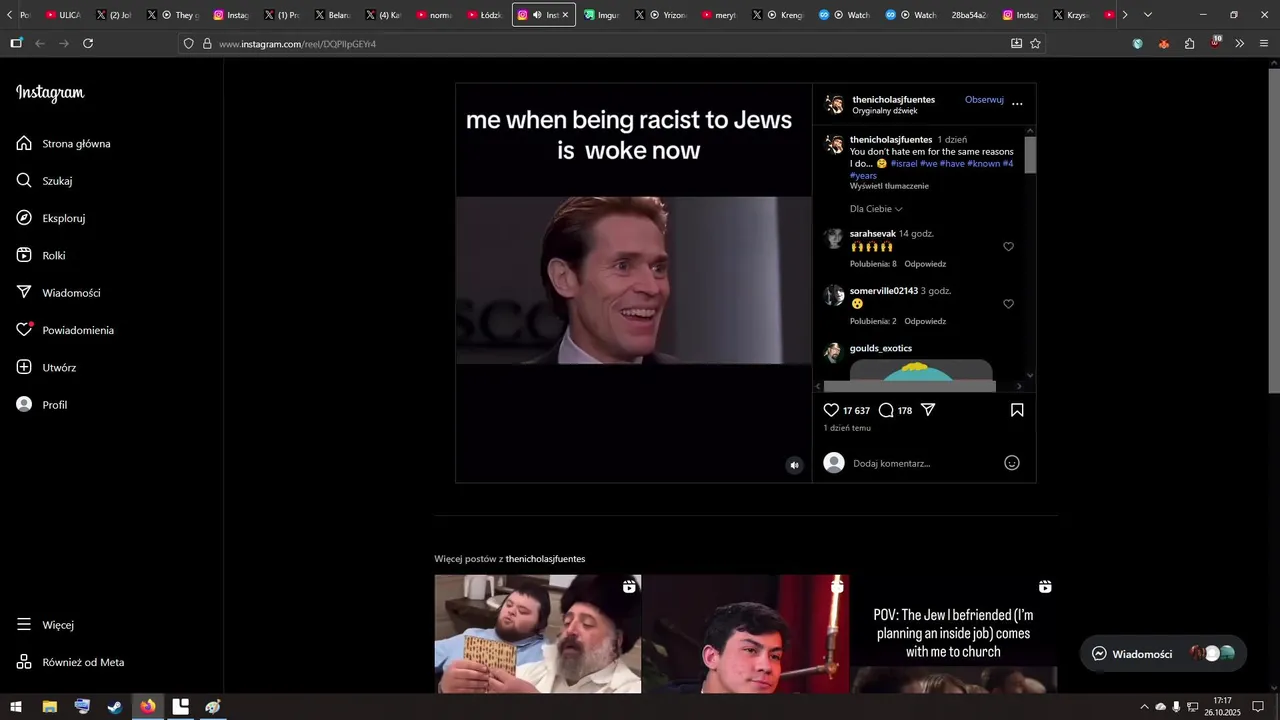View Polubienia: 8 likes on sarahsevak comment
This screenshot has width=1280, height=720.
[x=873, y=264]
